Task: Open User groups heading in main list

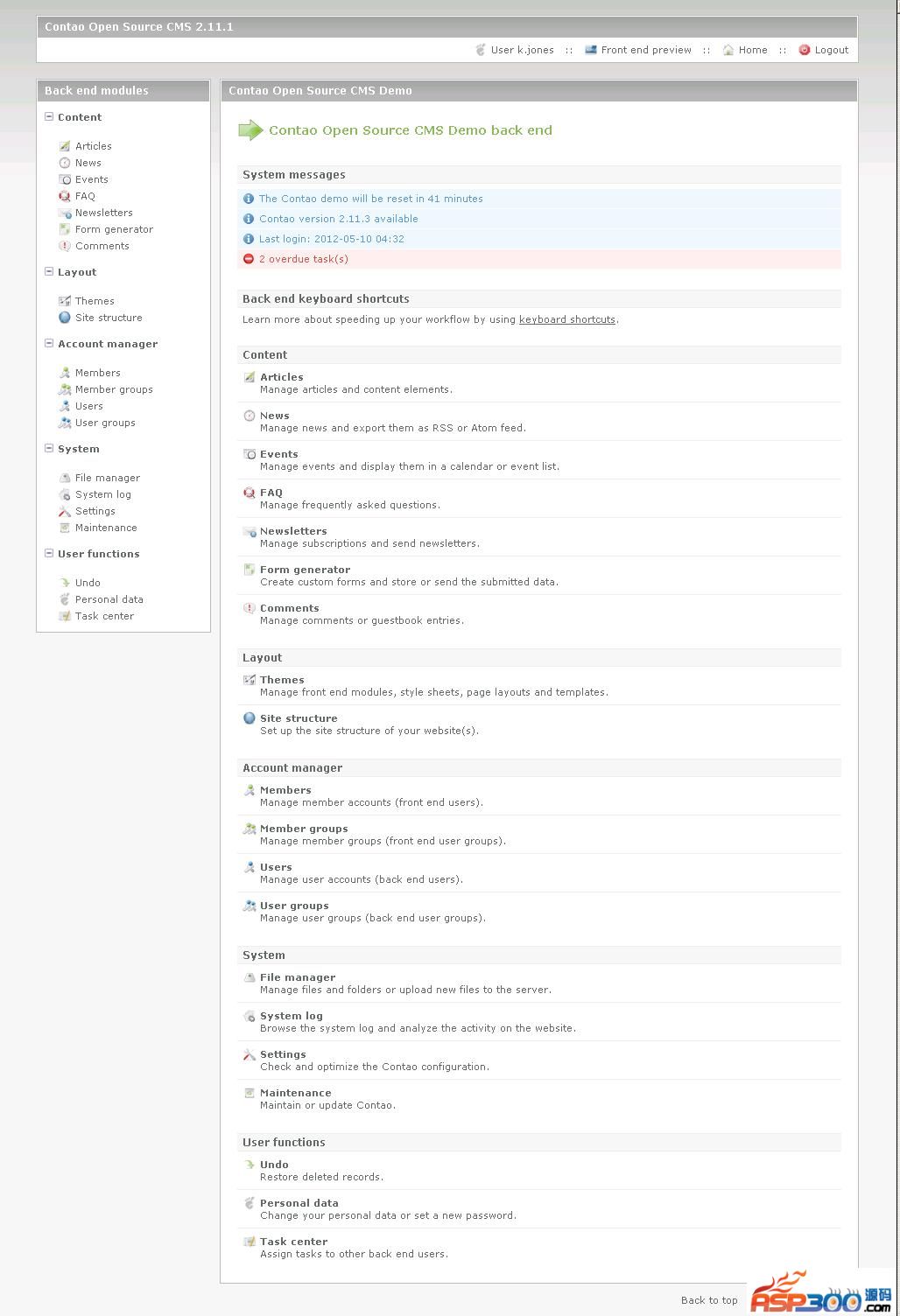Action: 294,906
